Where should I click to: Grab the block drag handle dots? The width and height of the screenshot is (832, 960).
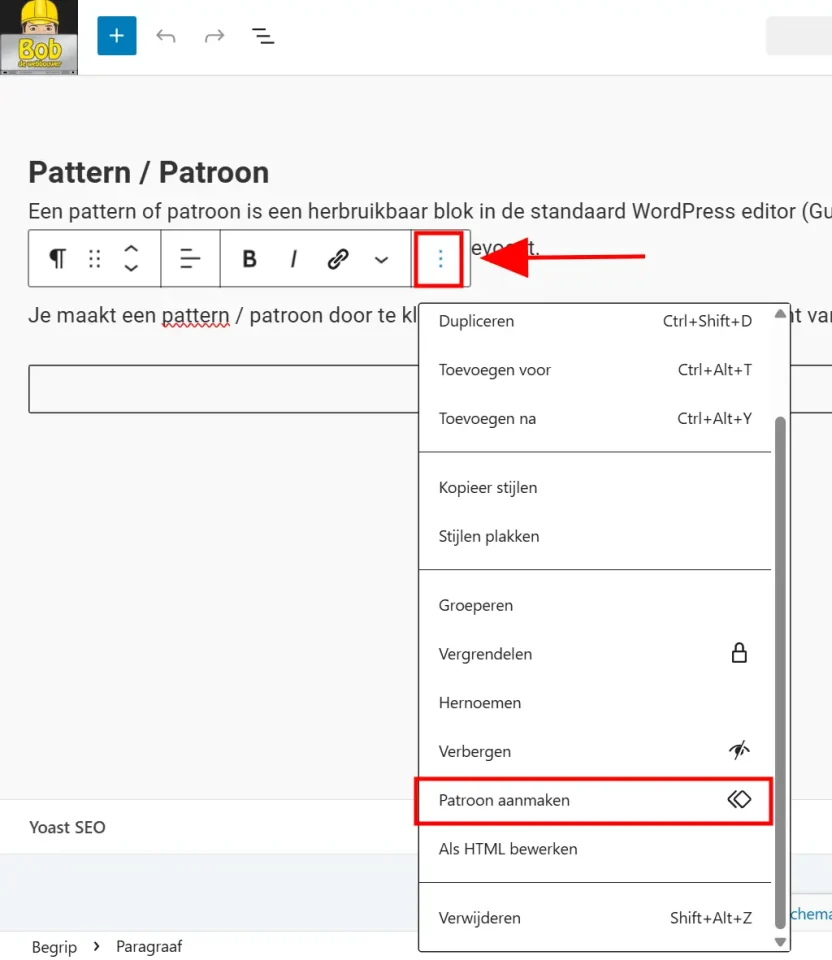pos(94,258)
